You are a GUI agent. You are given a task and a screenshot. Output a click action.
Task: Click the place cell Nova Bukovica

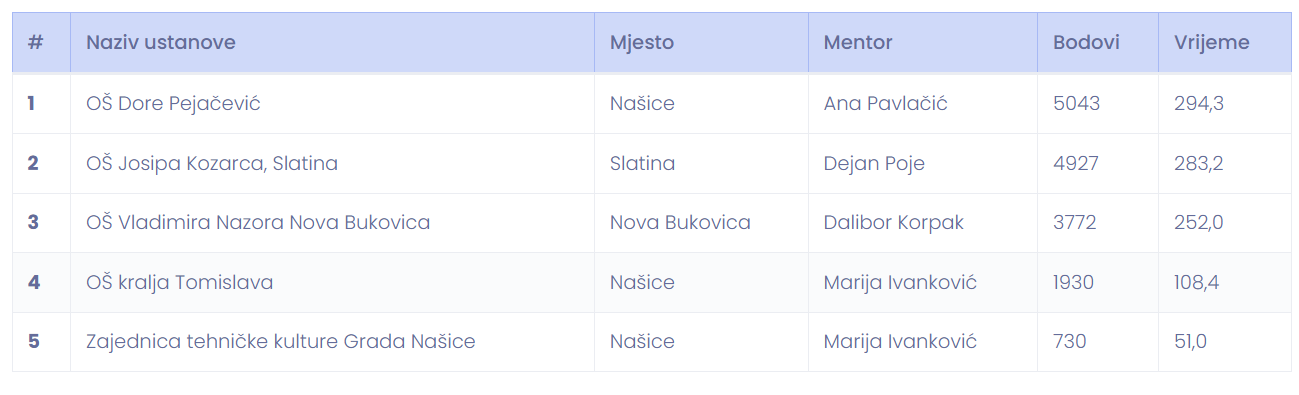coord(680,222)
